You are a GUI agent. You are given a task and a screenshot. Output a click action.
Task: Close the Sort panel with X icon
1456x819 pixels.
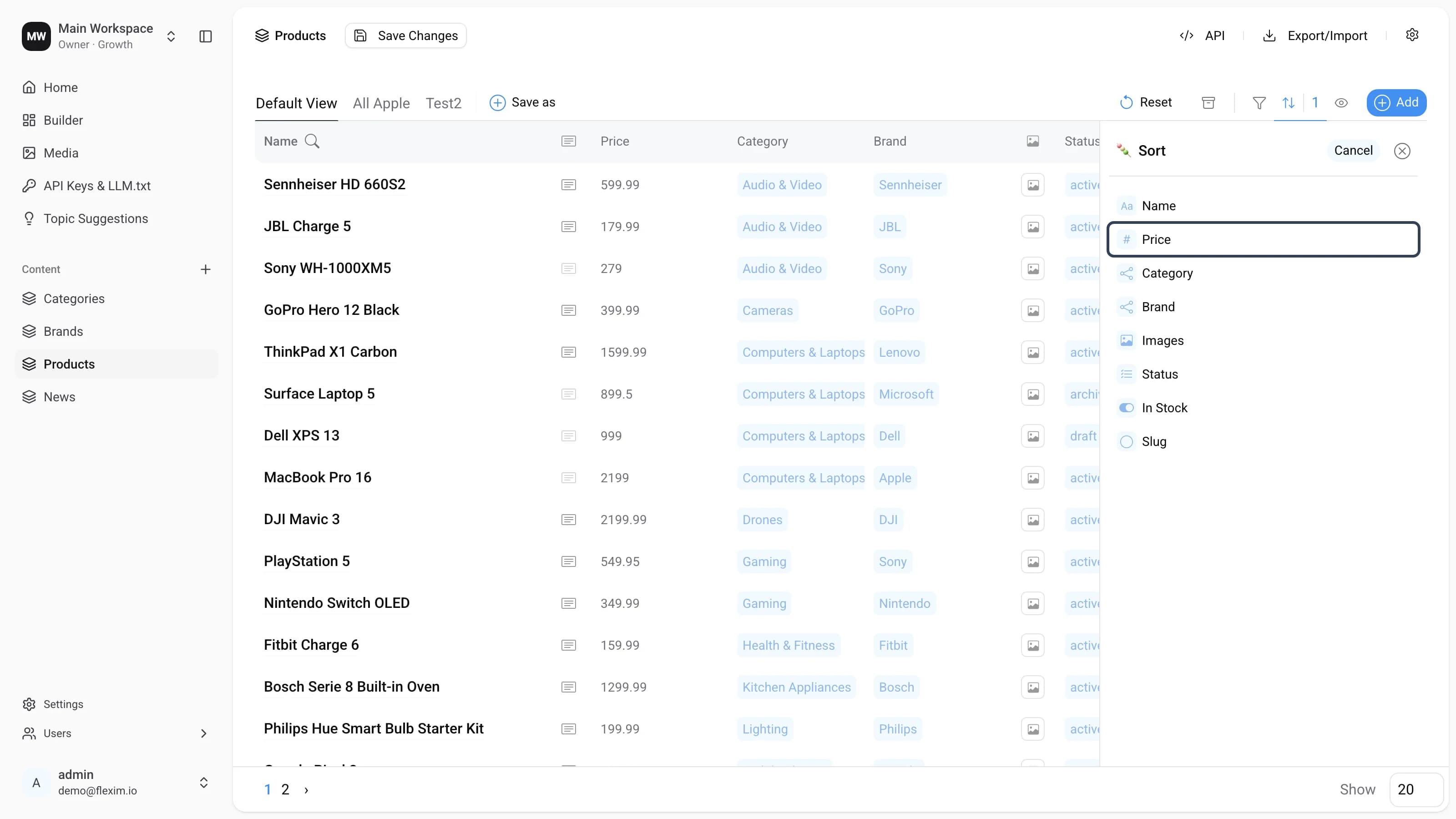tap(1402, 151)
